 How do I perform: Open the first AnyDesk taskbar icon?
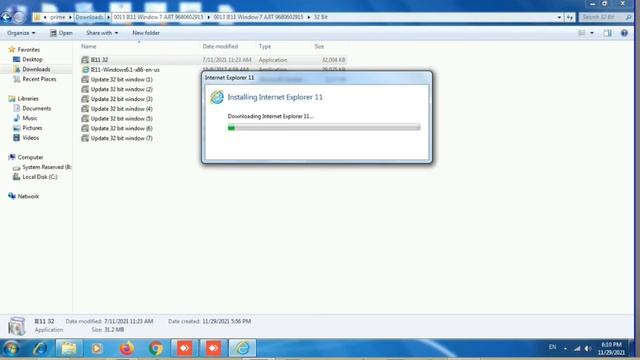(184, 348)
